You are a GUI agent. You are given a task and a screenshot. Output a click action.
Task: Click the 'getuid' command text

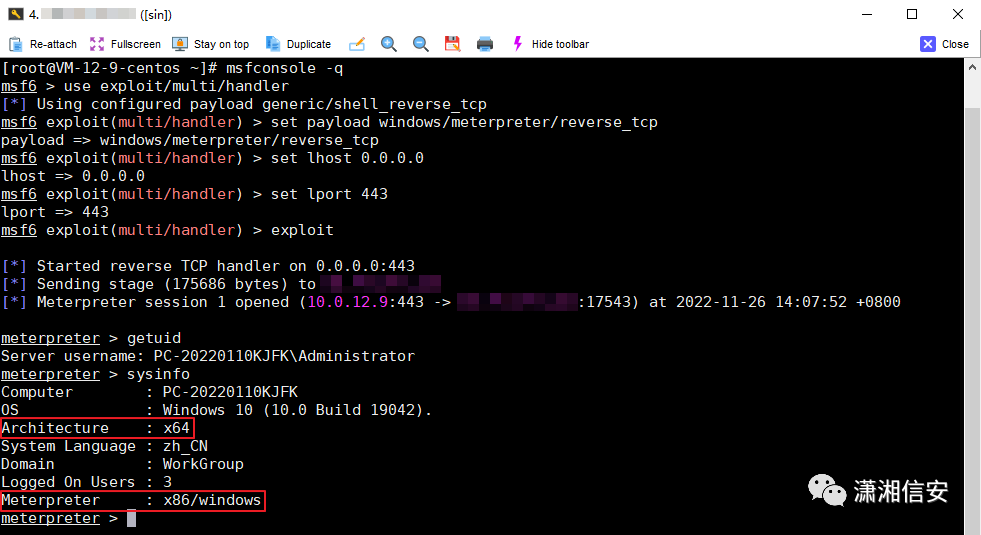coord(154,339)
